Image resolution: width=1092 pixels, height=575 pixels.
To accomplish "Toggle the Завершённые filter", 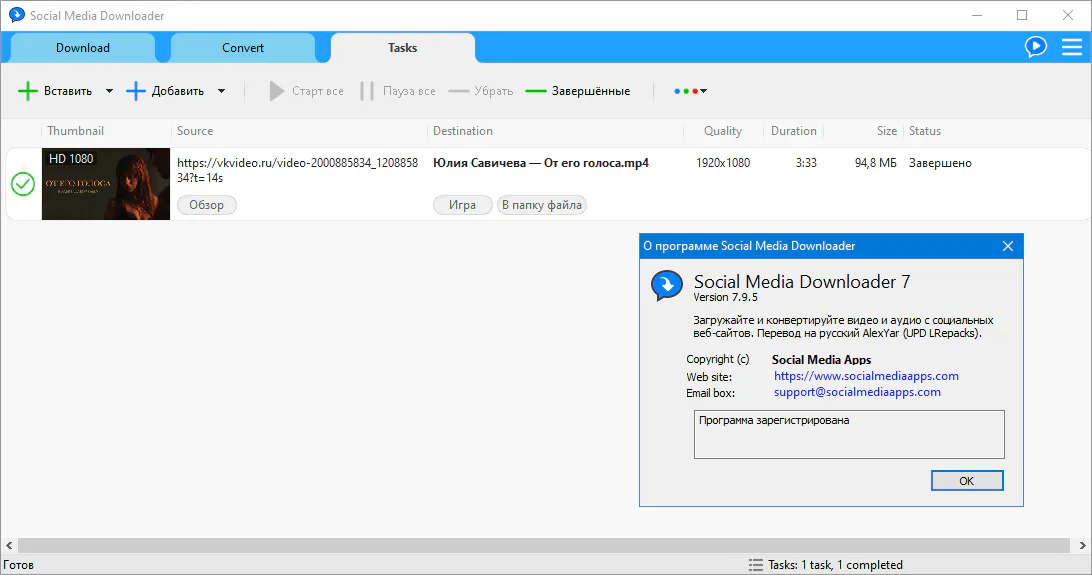I will pyautogui.click(x=578, y=91).
